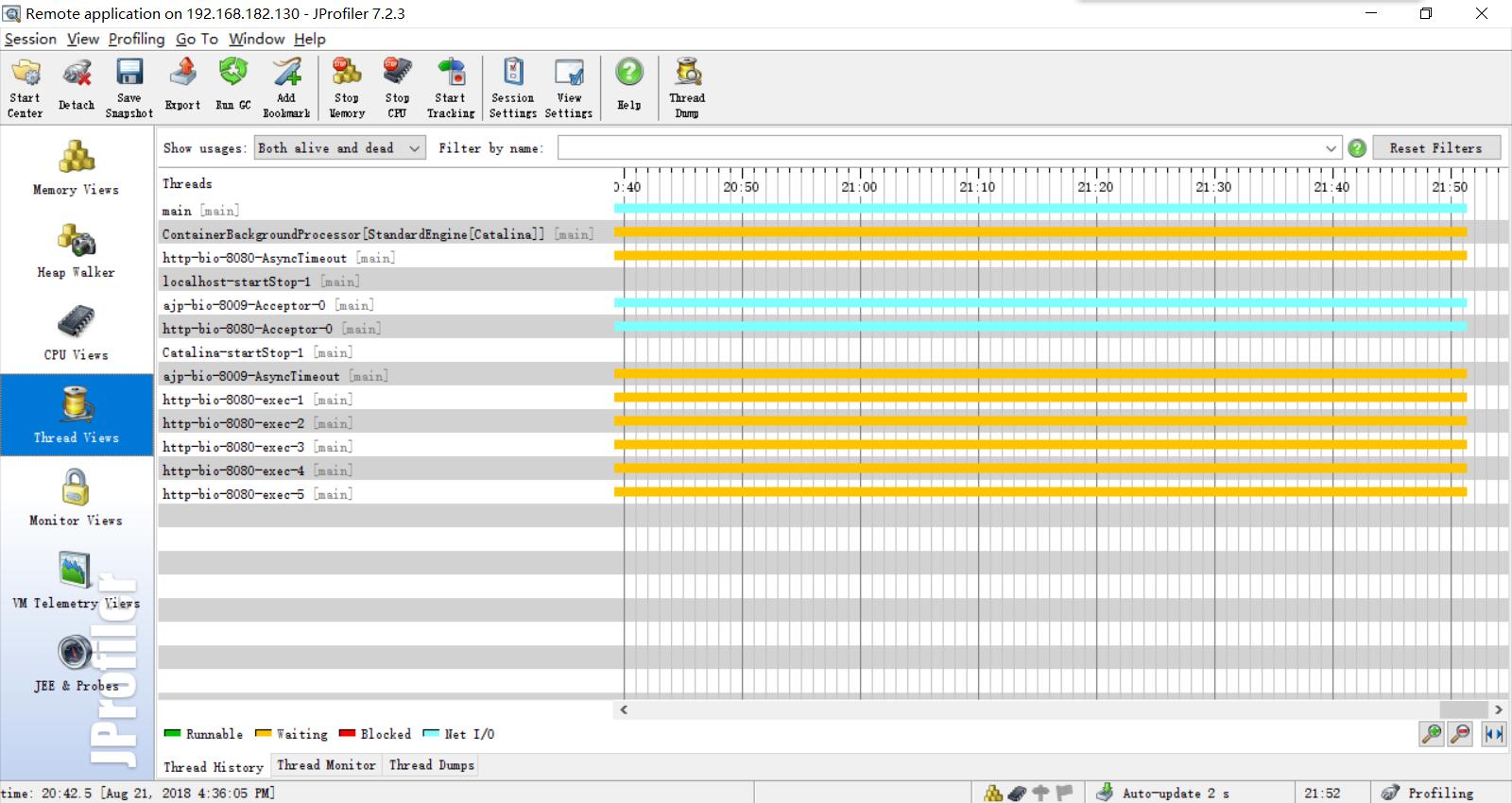Select the main thread row
1512x803 pixels.
point(832,210)
